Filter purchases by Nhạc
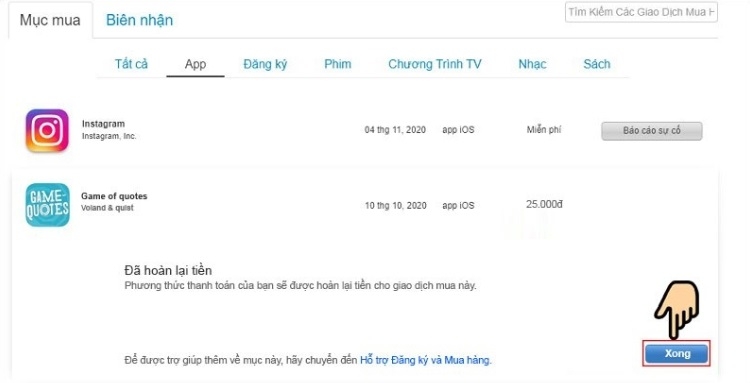 532,64
